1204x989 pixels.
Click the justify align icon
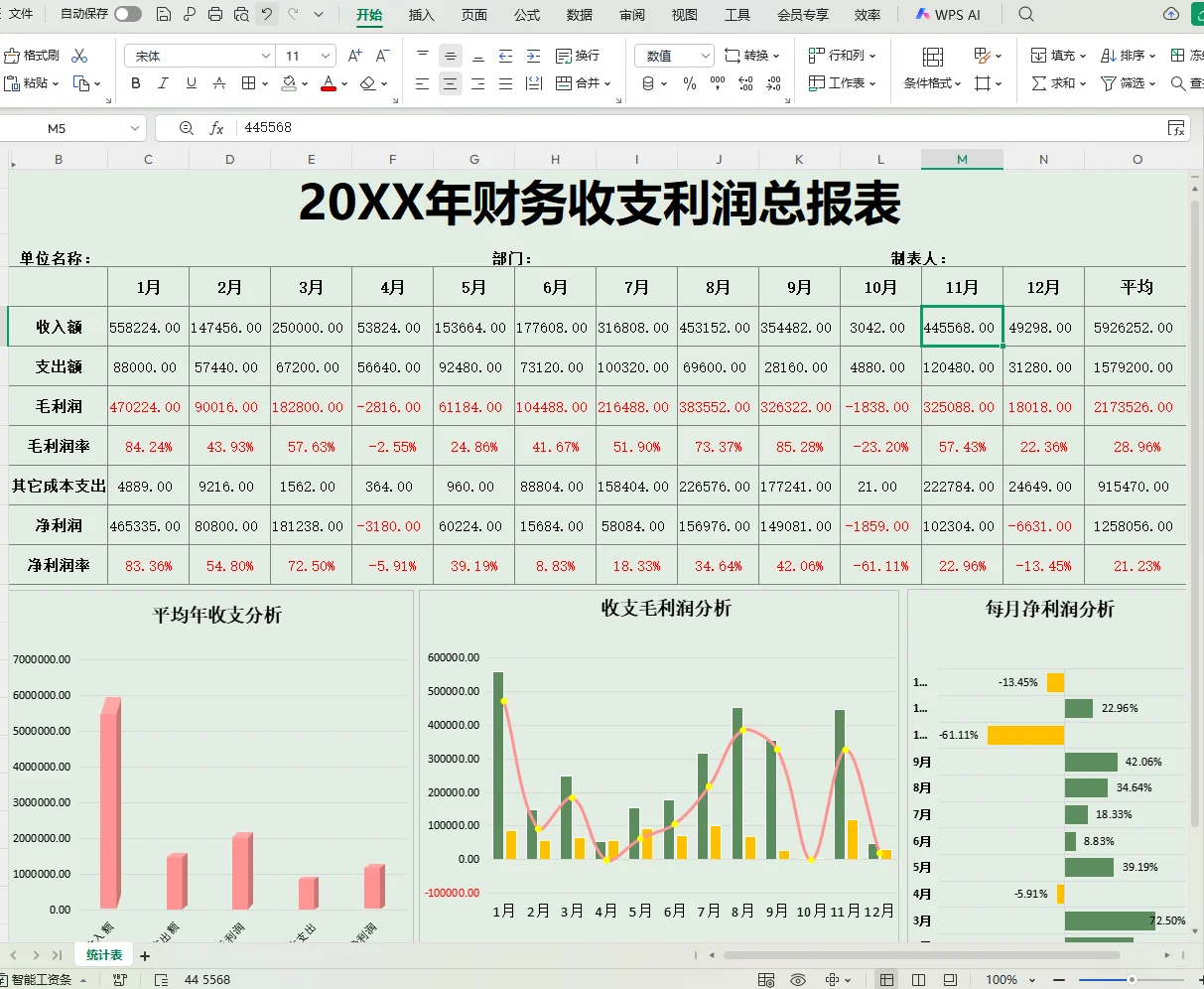(x=505, y=83)
